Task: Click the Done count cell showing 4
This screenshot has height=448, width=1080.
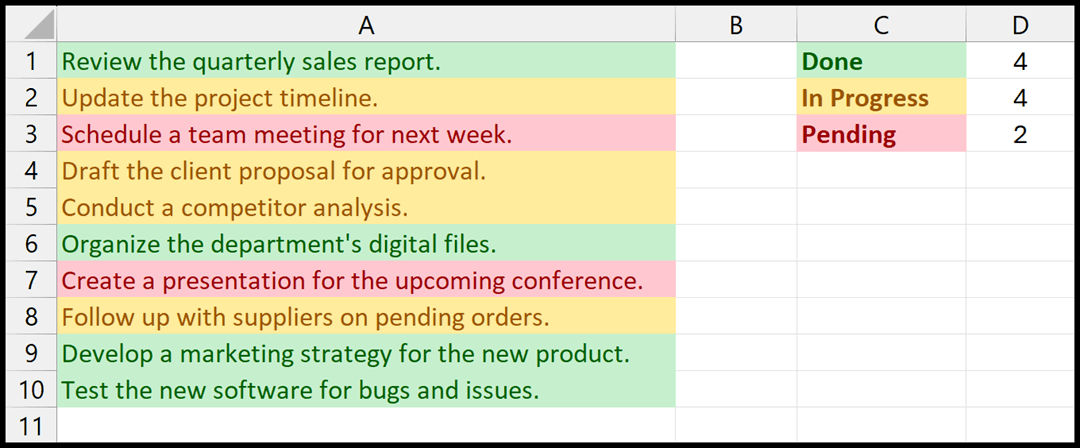Action: tap(1019, 61)
